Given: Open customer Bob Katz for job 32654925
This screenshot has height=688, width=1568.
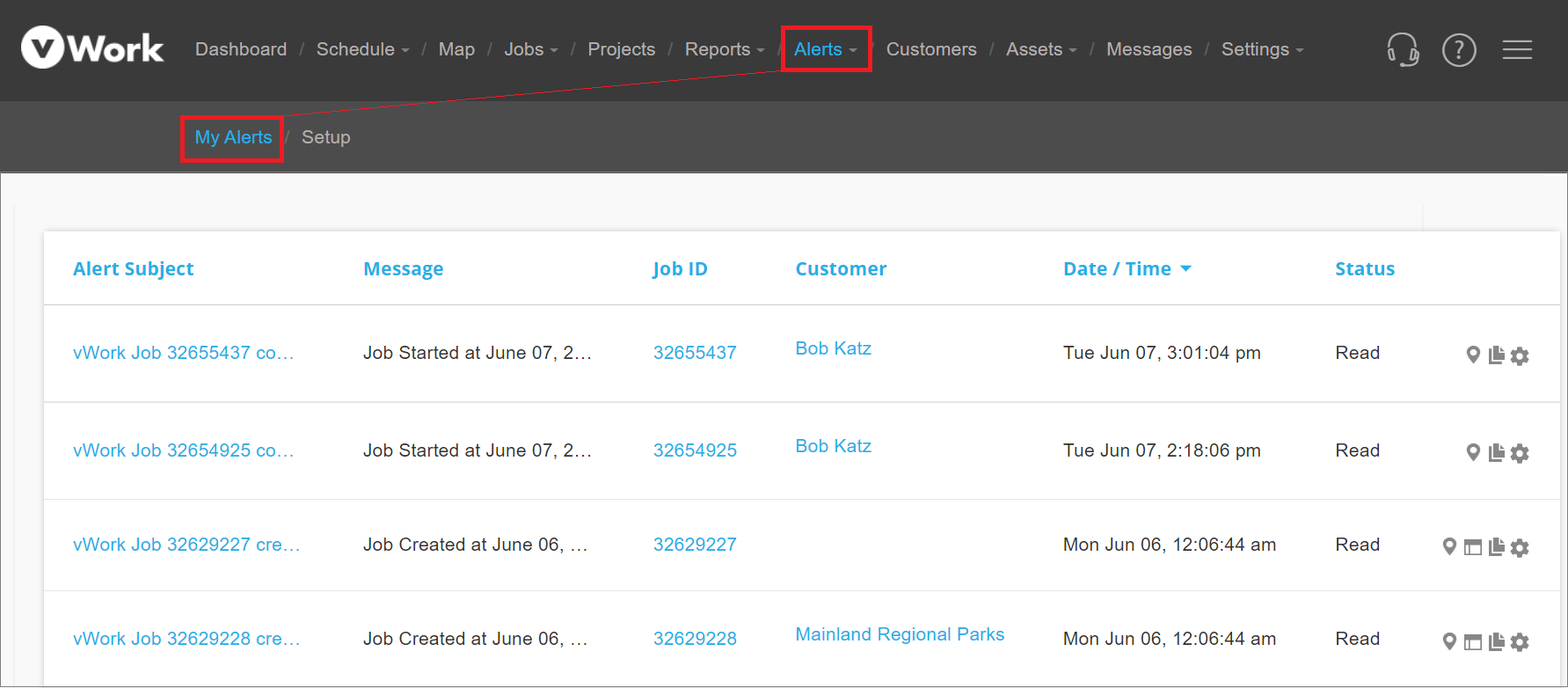Looking at the screenshot, I should (x=834, y=446).
